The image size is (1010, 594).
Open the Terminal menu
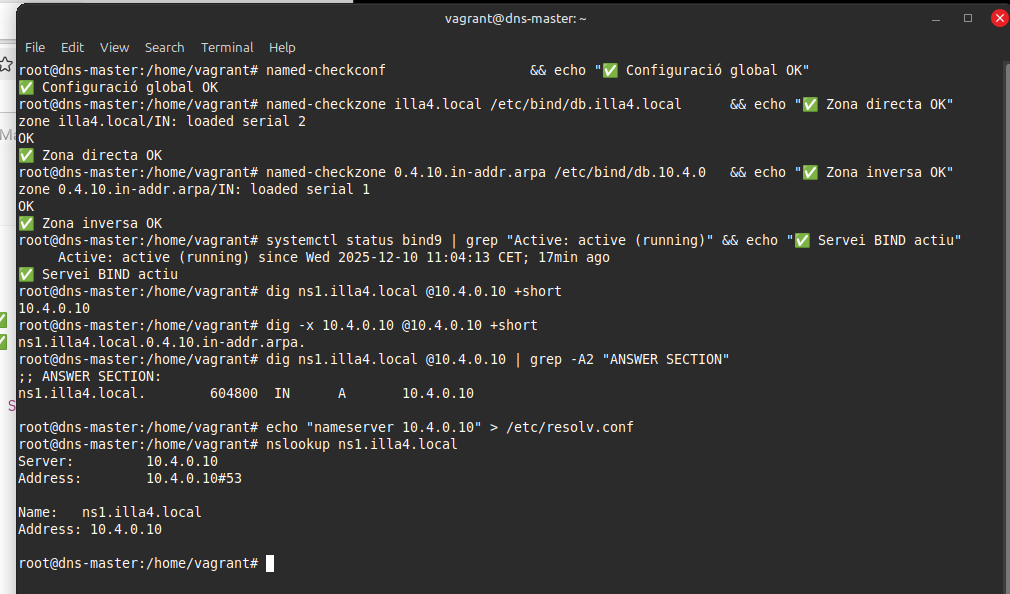(227, 47)
